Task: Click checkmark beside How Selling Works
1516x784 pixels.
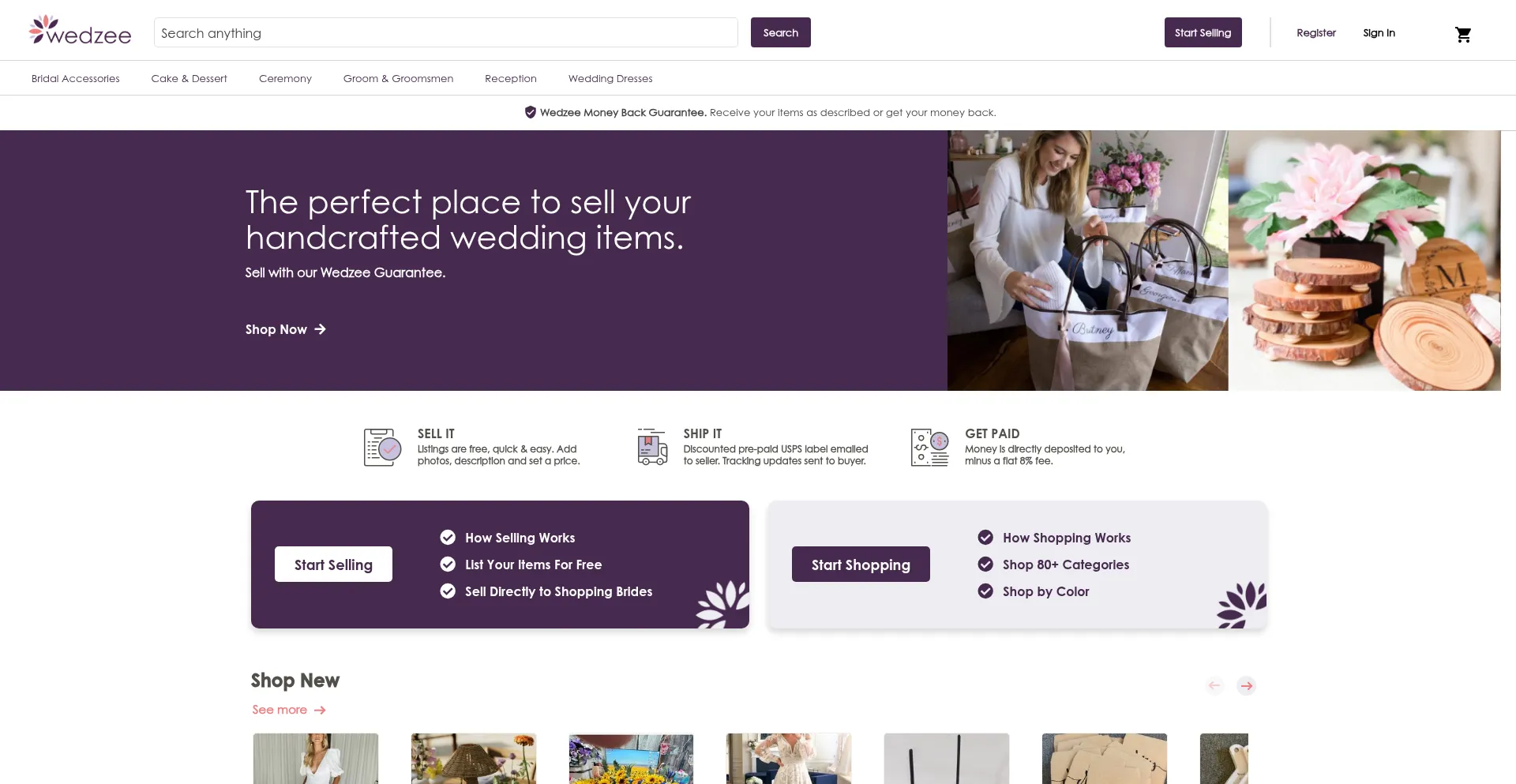Action: point(448,538)
